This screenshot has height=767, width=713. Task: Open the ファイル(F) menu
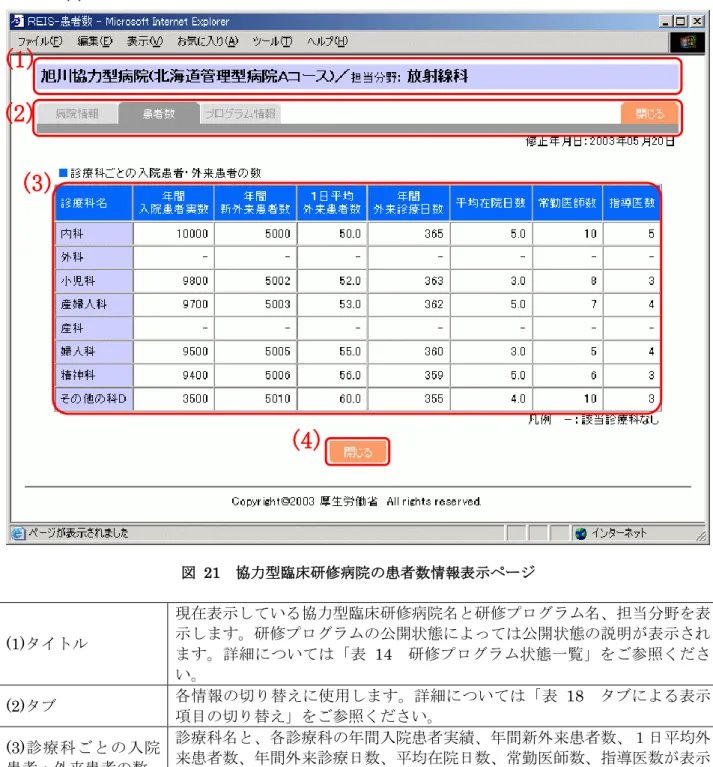pyautogui.click(x=40, y=41)
